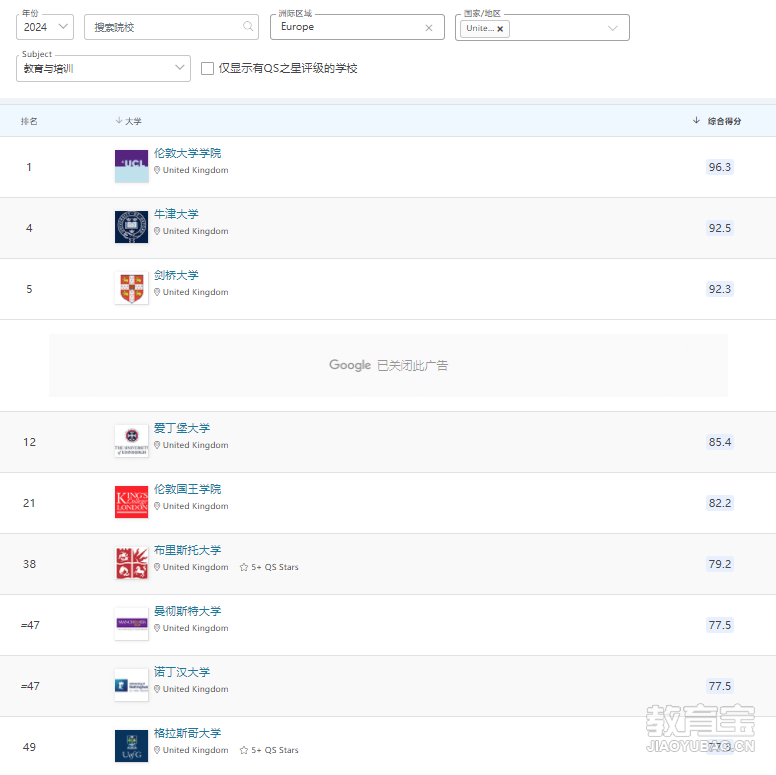Open the Subject dropdown 教育与培训

103,68
